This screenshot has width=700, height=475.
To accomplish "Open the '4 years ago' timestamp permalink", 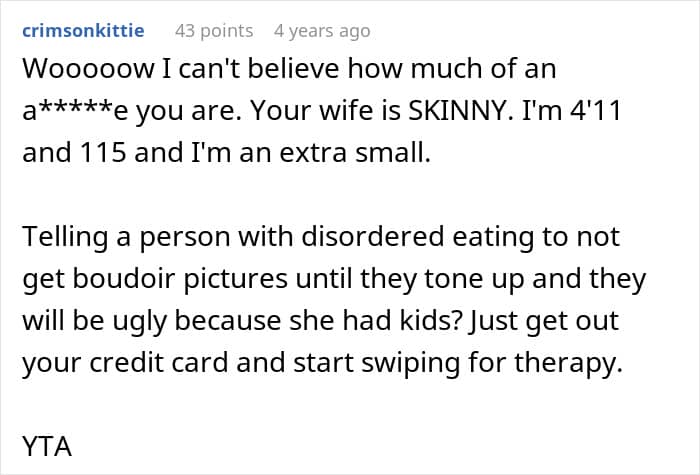I will click(322, 31).
